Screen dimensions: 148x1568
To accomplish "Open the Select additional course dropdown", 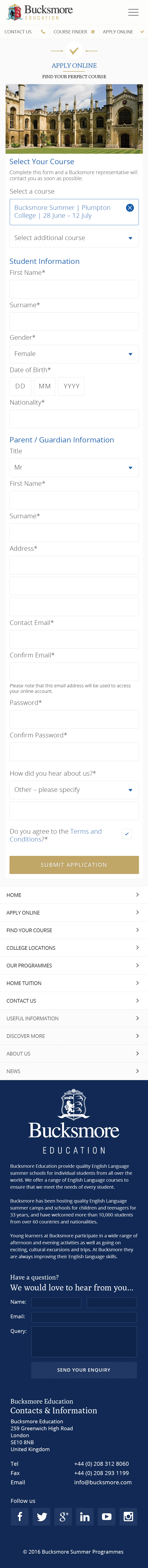I will pos(74,238).
